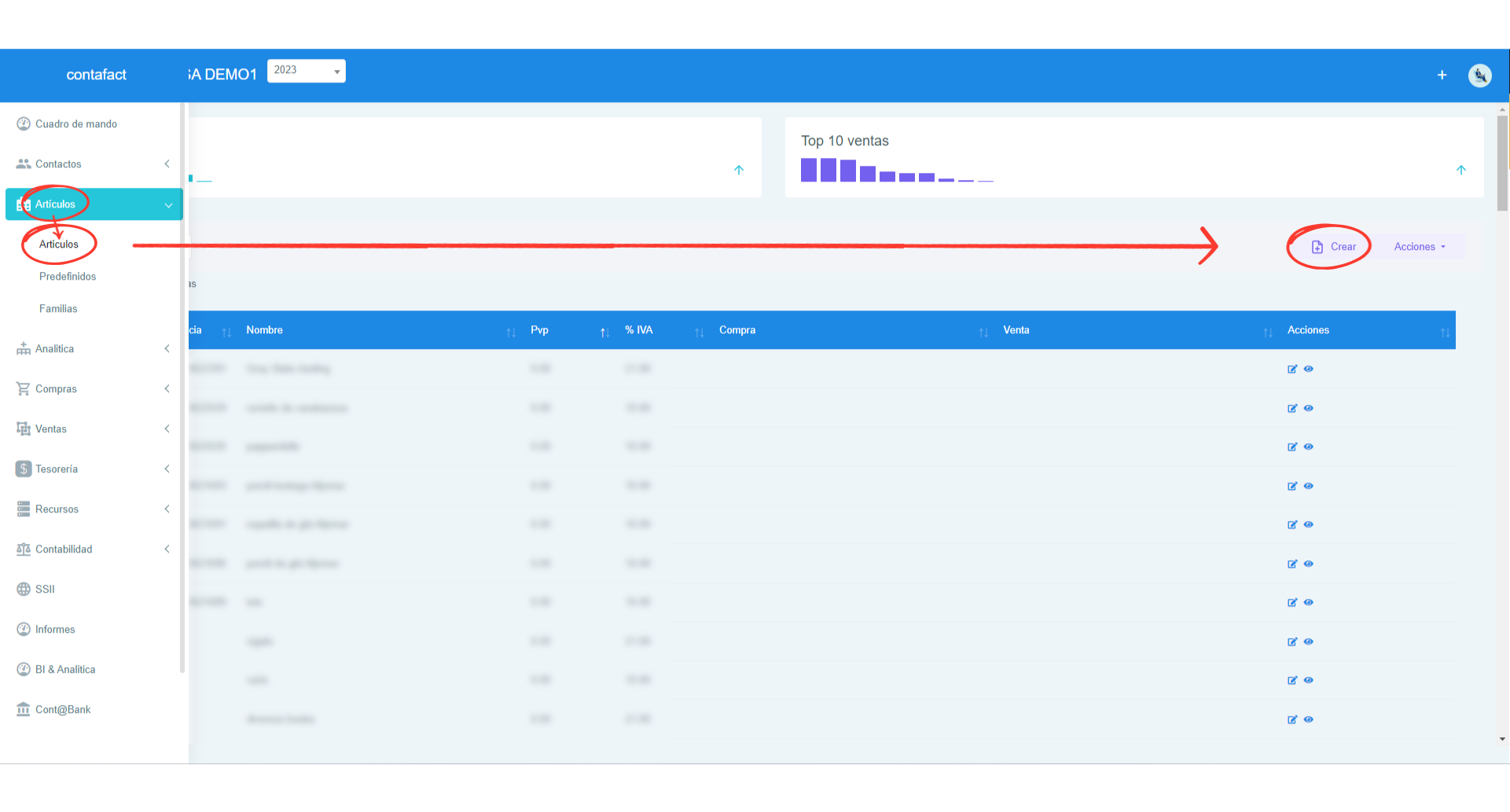The width and height of the screenshot is (1510, 812).
Task: Click the view eye icon in second row
Action: pyautogui.click(x=1309, y=408)
